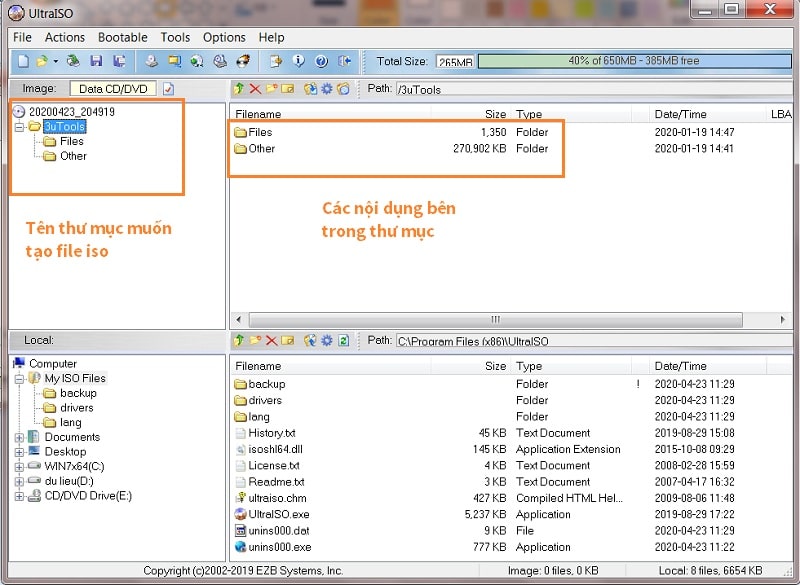Click the Open folder toolbar icon
Screen dimensions: 800x585
[42, 61]
